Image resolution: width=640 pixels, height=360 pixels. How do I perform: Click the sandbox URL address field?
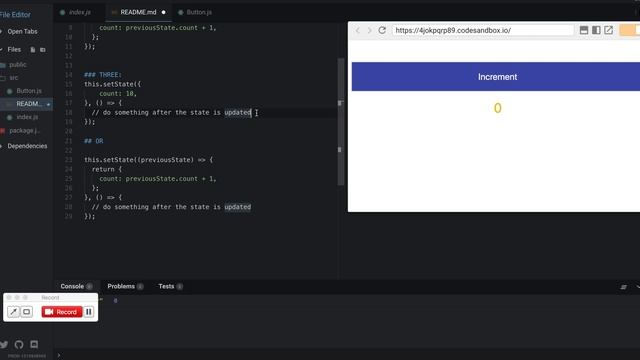(x=483, y=30)
